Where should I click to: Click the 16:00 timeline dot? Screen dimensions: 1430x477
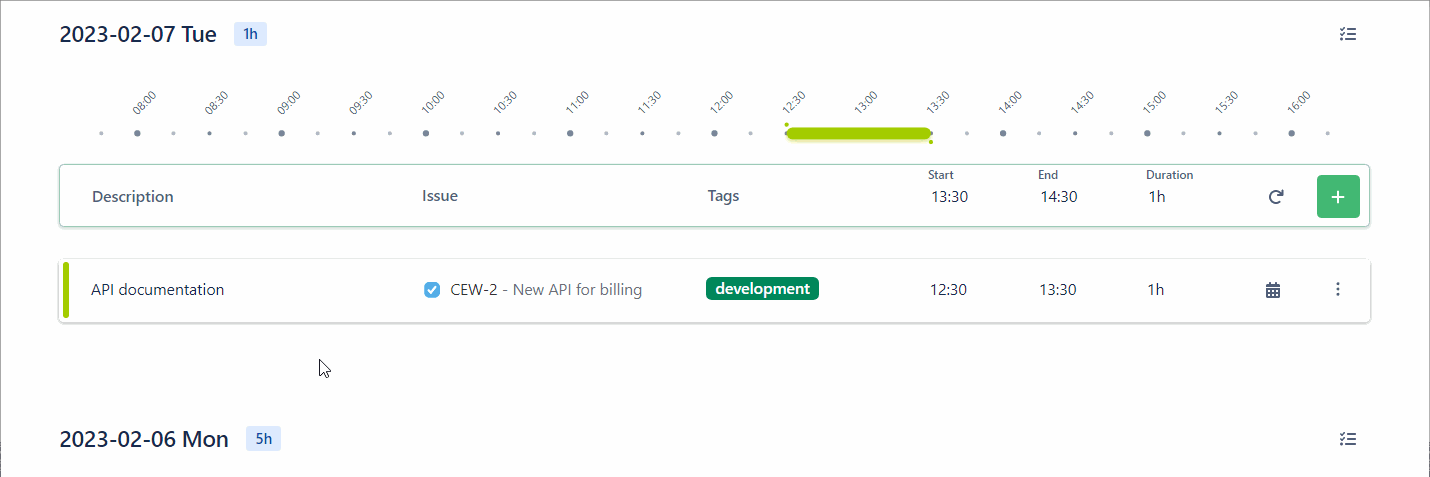1292,133
